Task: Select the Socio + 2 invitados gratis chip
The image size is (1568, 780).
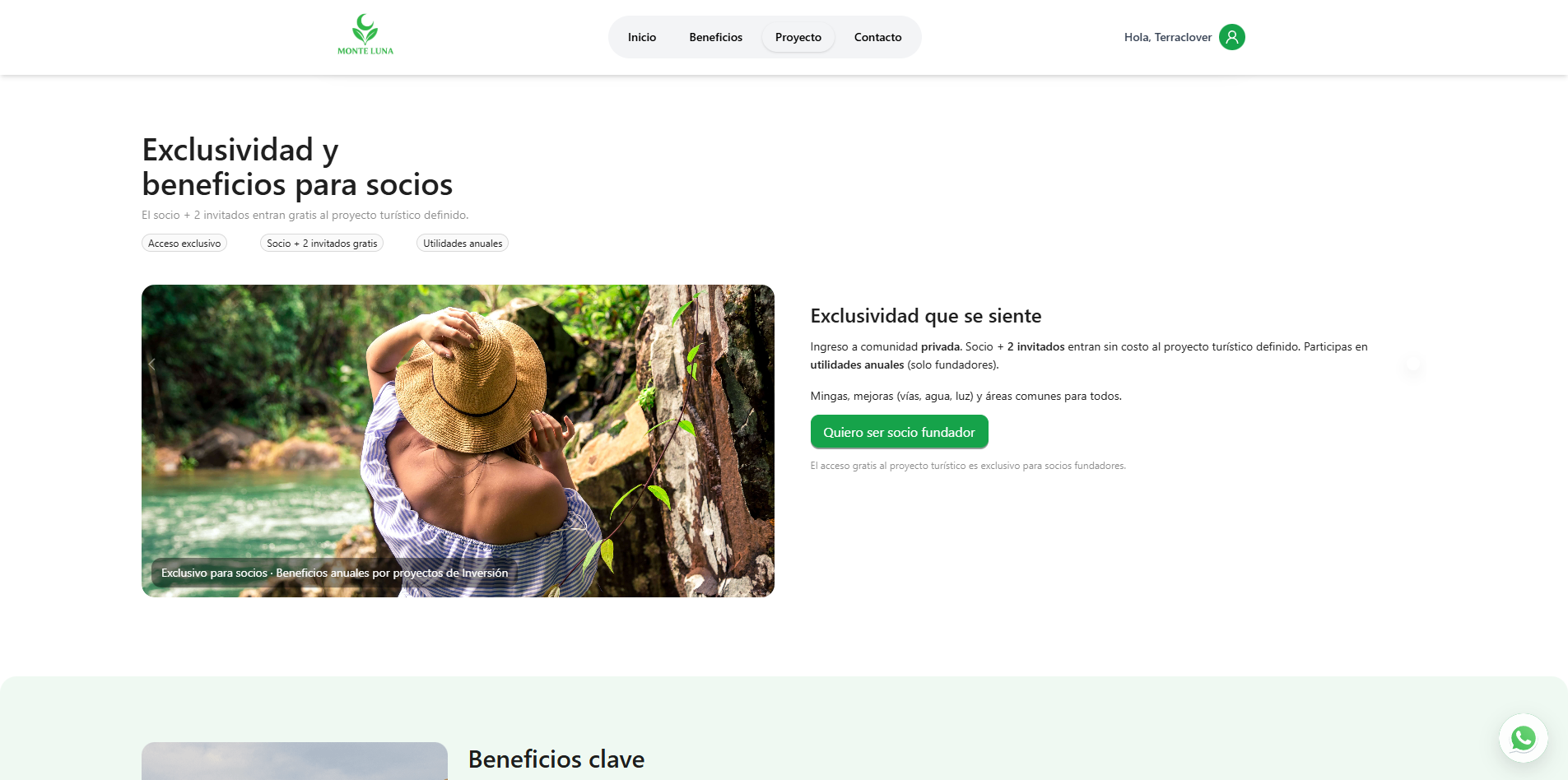Action: (322, 244)
